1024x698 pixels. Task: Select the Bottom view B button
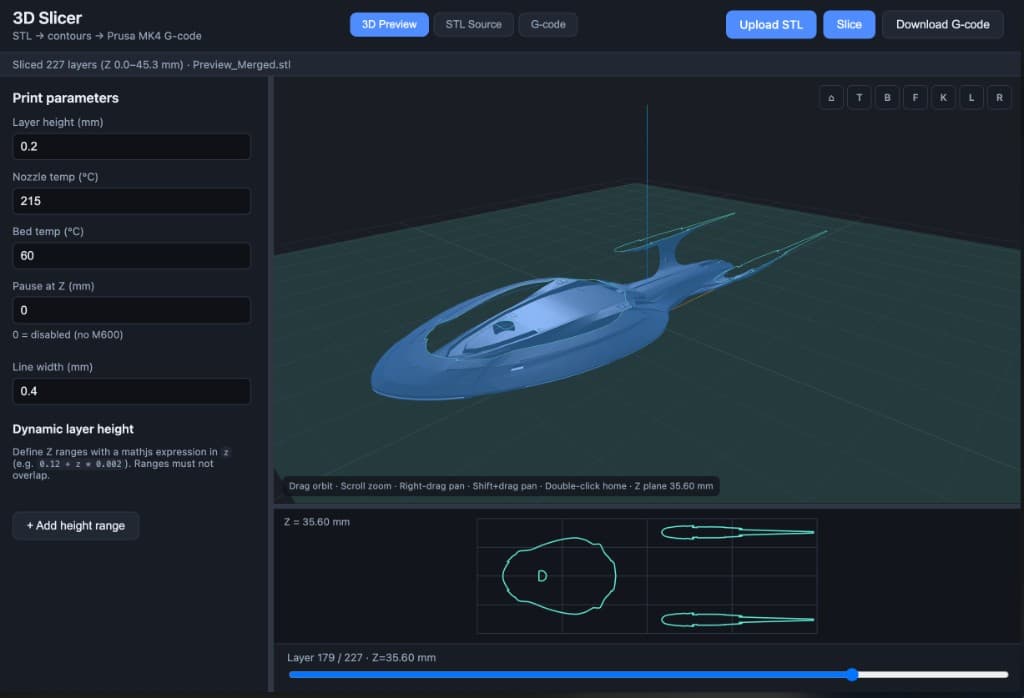coord(887,97)
